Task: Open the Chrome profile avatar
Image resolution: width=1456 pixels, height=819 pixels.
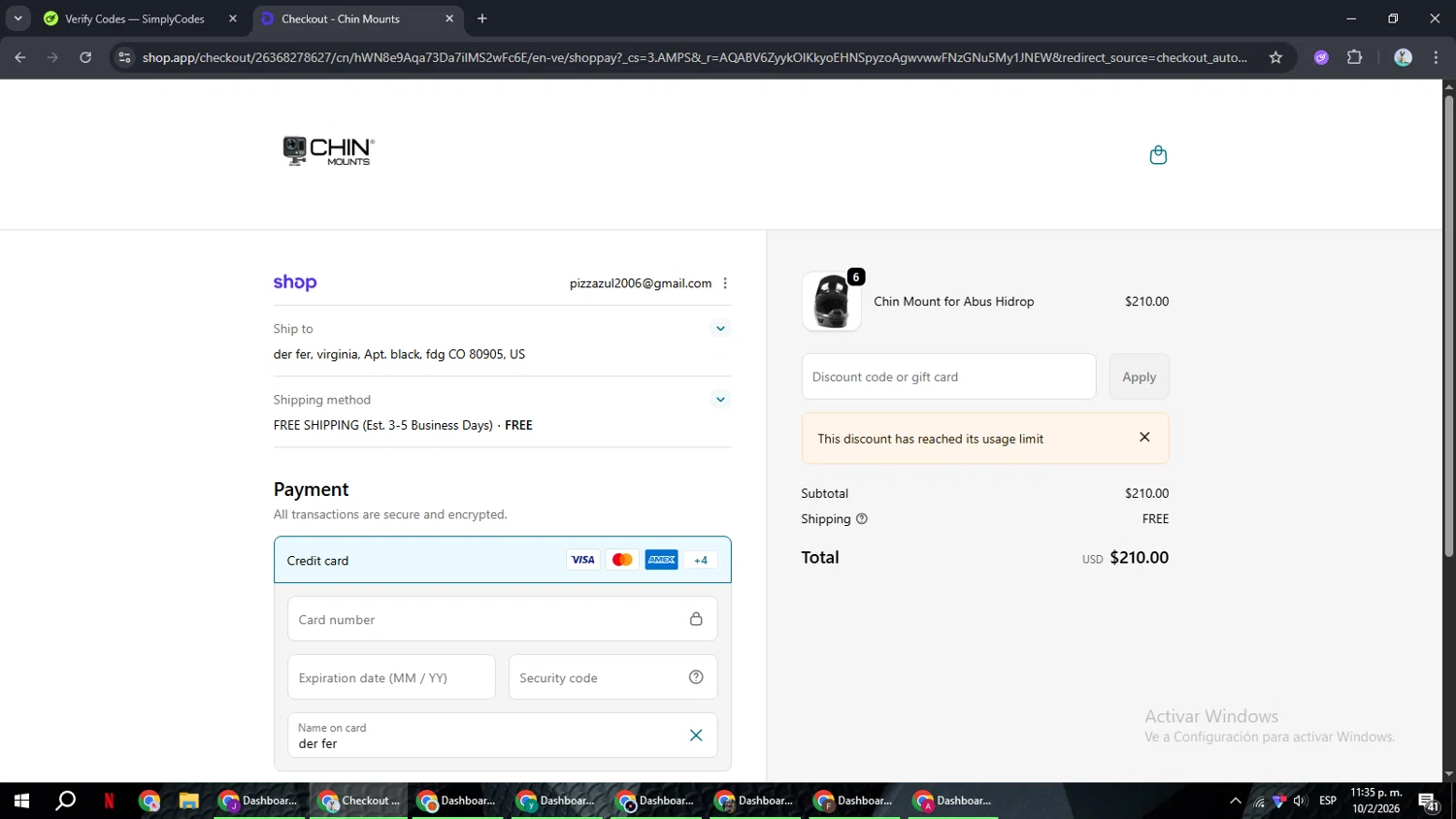Action: point(1403,57)
